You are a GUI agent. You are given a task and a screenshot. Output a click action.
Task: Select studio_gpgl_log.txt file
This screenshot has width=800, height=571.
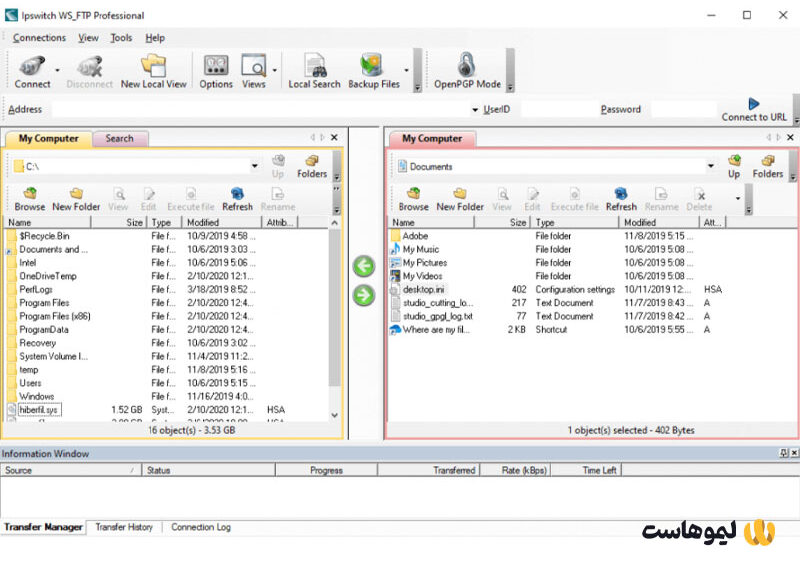[438, 316]
